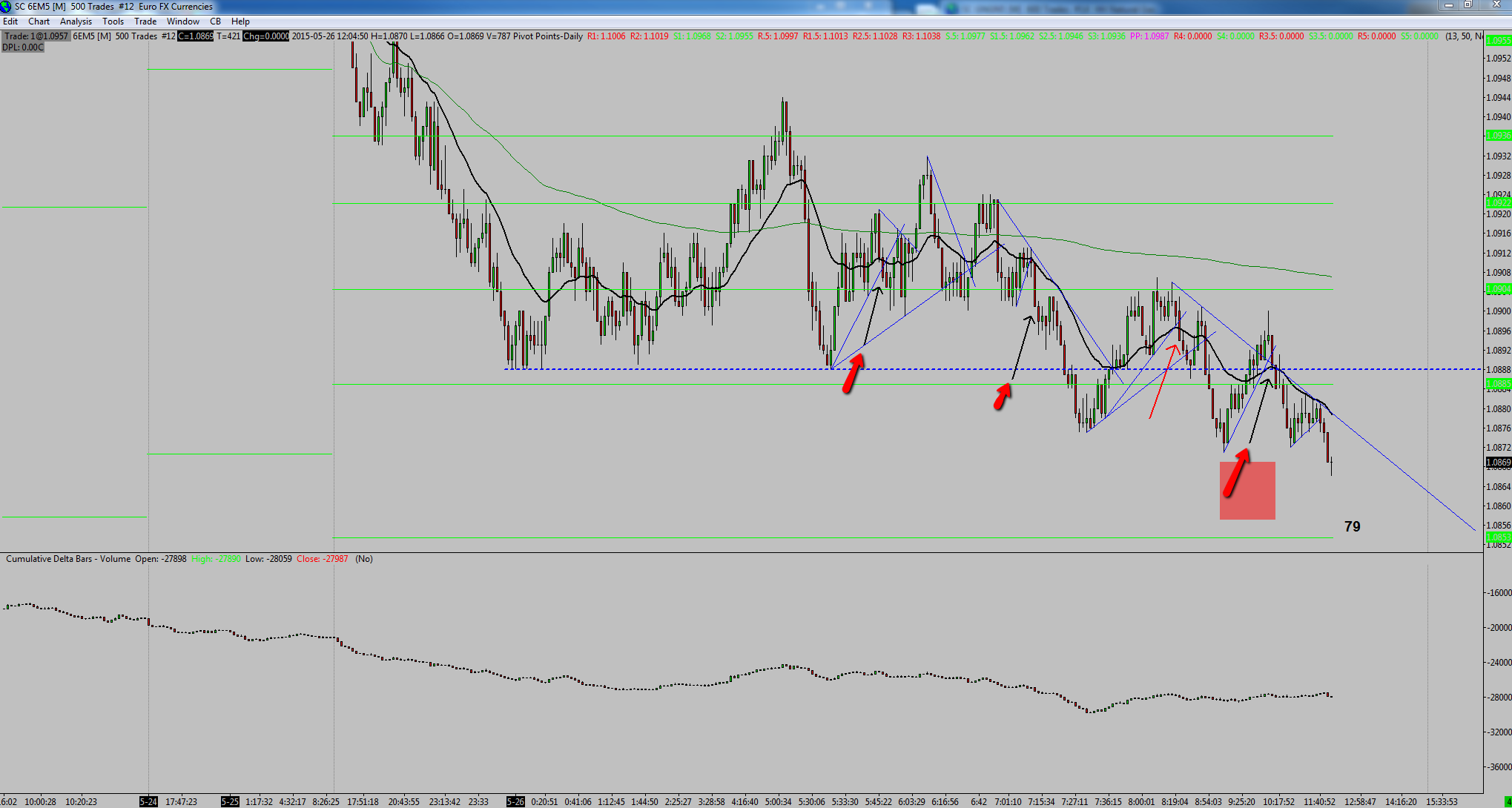Open the Window menu
Viewport: 1512px width, 808px height.
(182, 21)
